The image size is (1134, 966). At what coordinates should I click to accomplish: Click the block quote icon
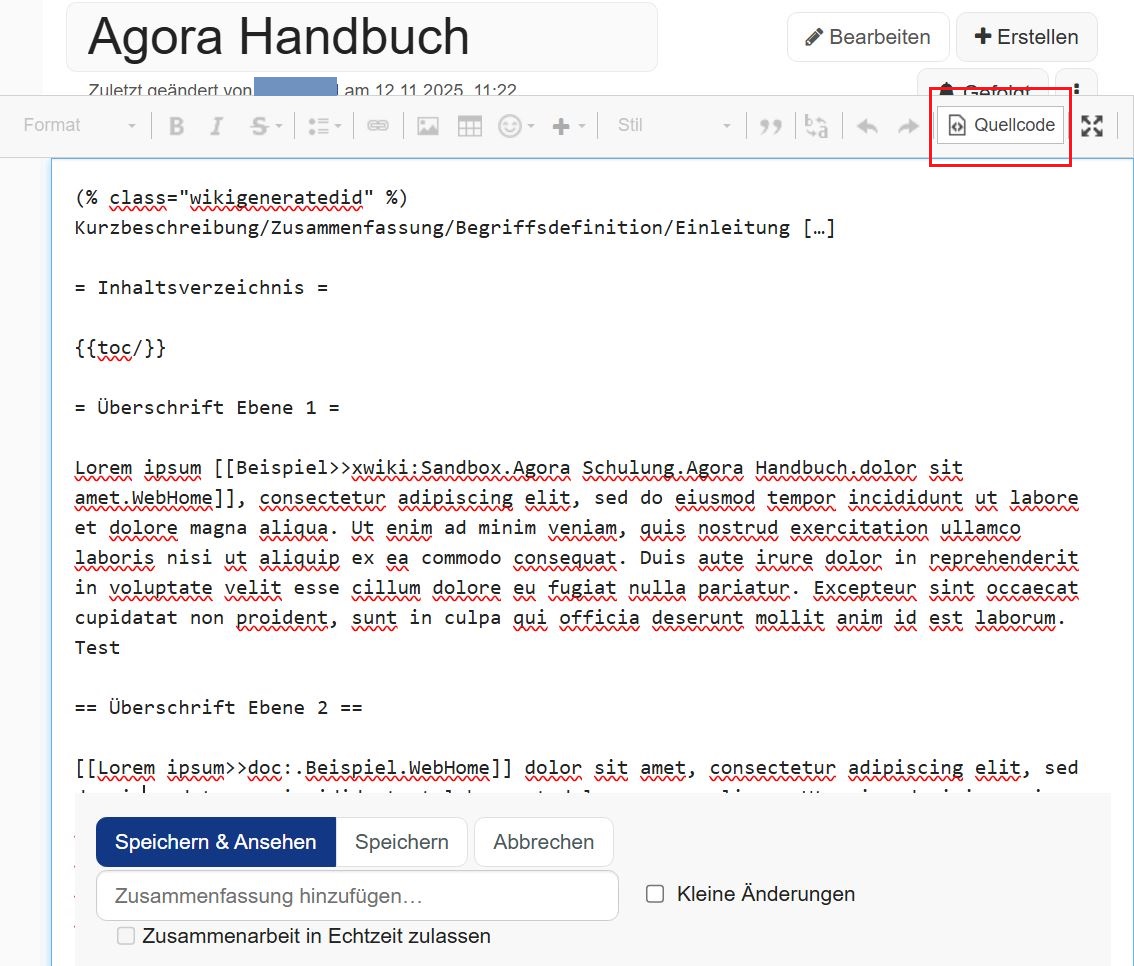point(770,126)
